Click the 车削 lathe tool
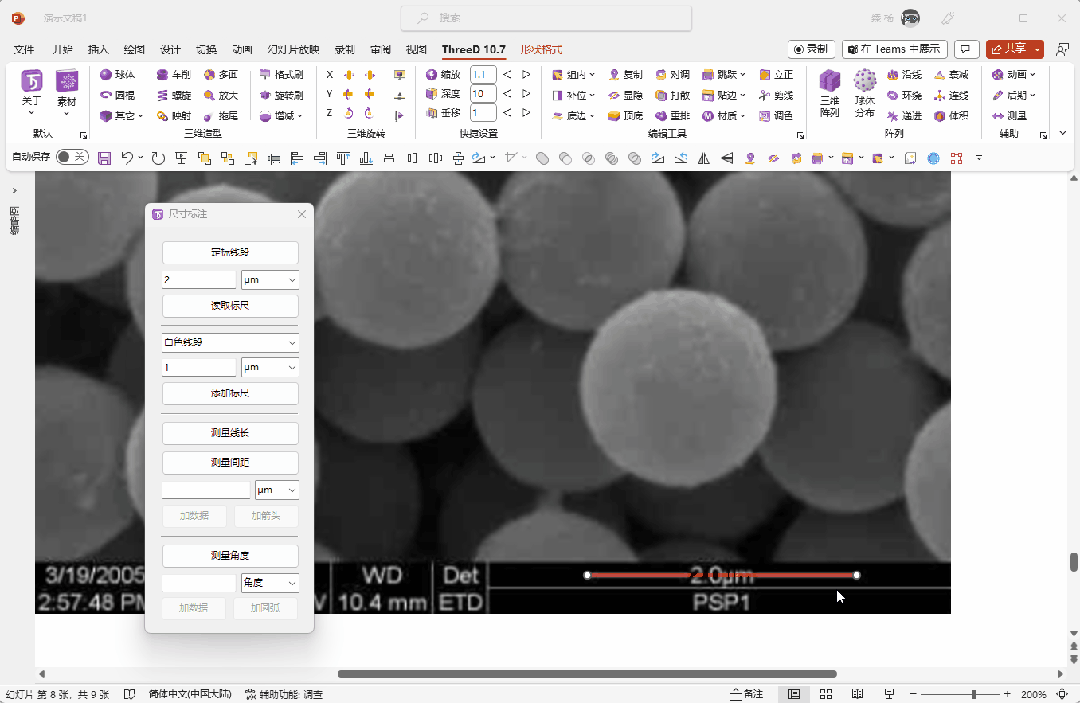1080x703 pixels. point(174,74)
